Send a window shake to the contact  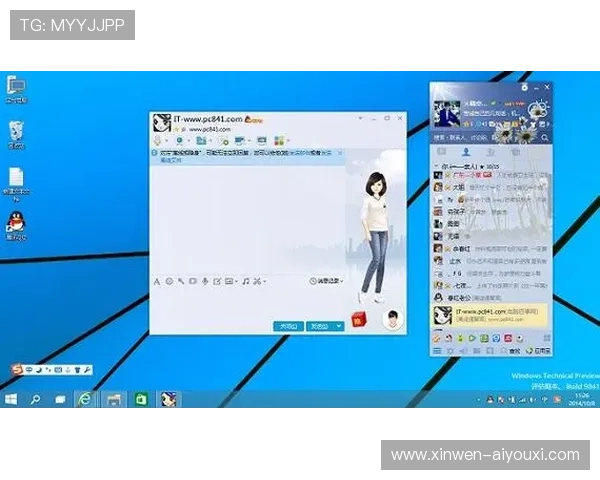point(193,281)
